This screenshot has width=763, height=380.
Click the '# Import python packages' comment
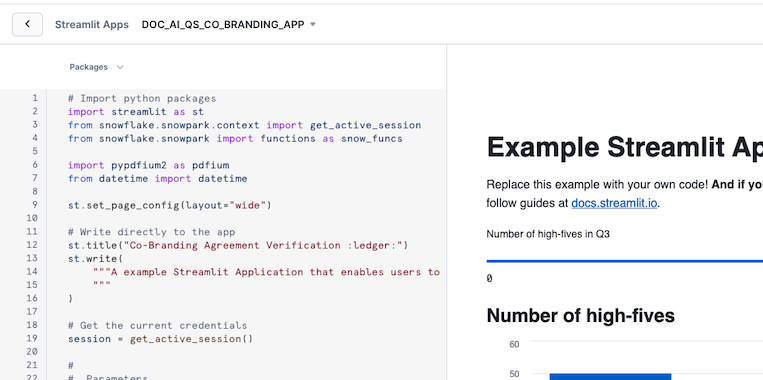pyautogui.click(x=142, y=98)
